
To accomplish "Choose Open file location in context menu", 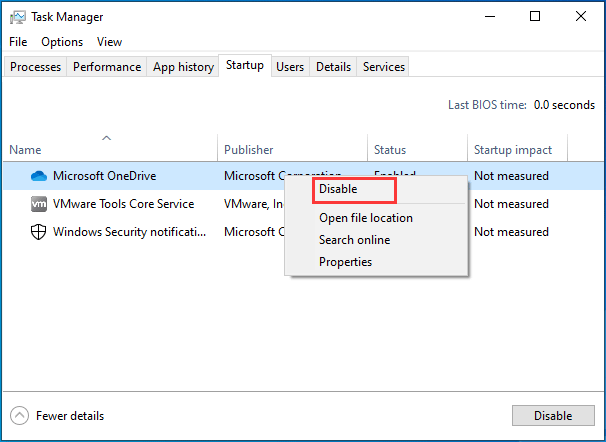I will (x=376, y=218).
